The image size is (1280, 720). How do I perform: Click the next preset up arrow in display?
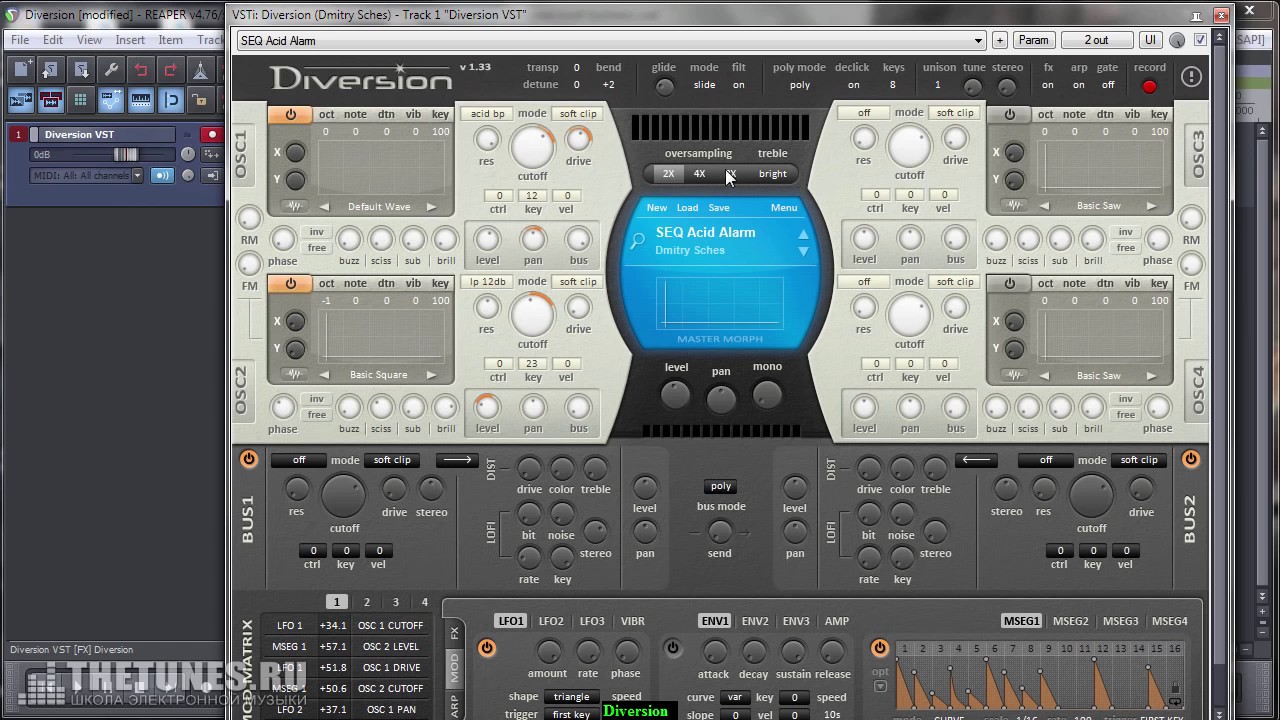(x=802, y=235)
